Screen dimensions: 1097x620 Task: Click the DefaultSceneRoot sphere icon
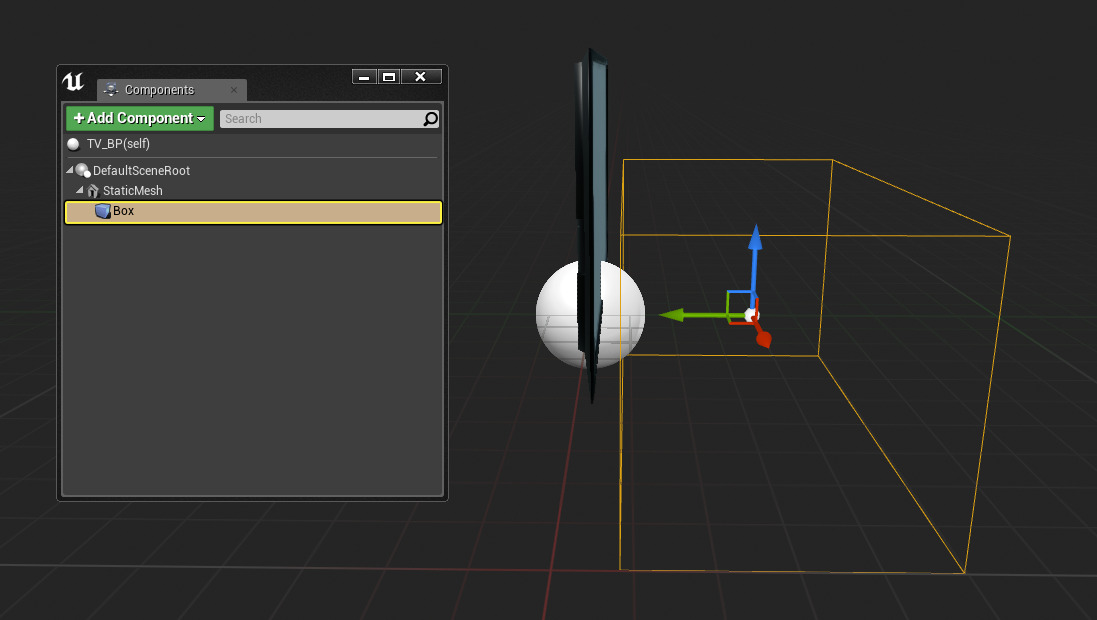83,171
